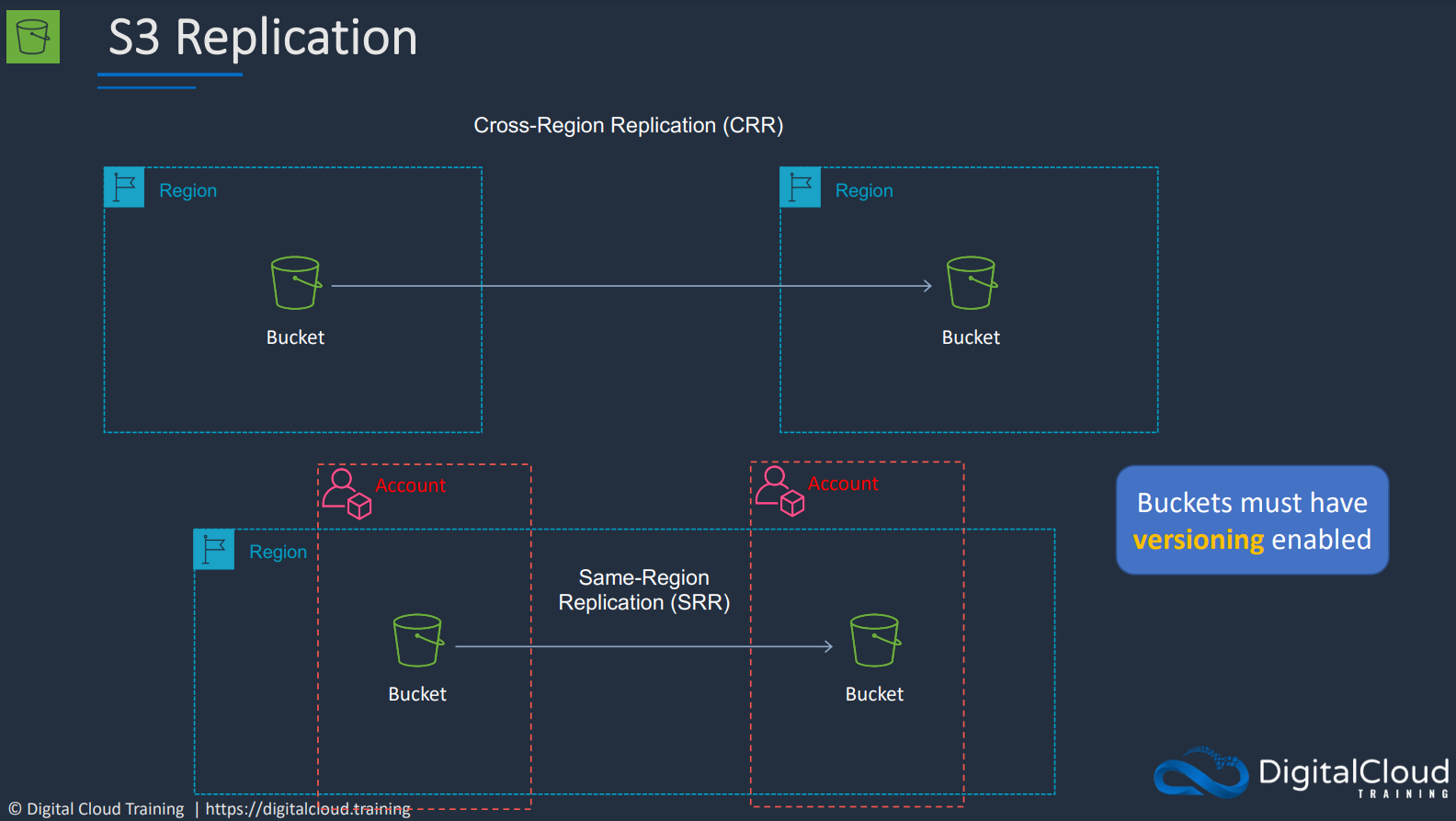Click the yellow 'versioning' word
Image resolution: width=1456 pixels, height=821 pixels.
tap(1199, 540)
